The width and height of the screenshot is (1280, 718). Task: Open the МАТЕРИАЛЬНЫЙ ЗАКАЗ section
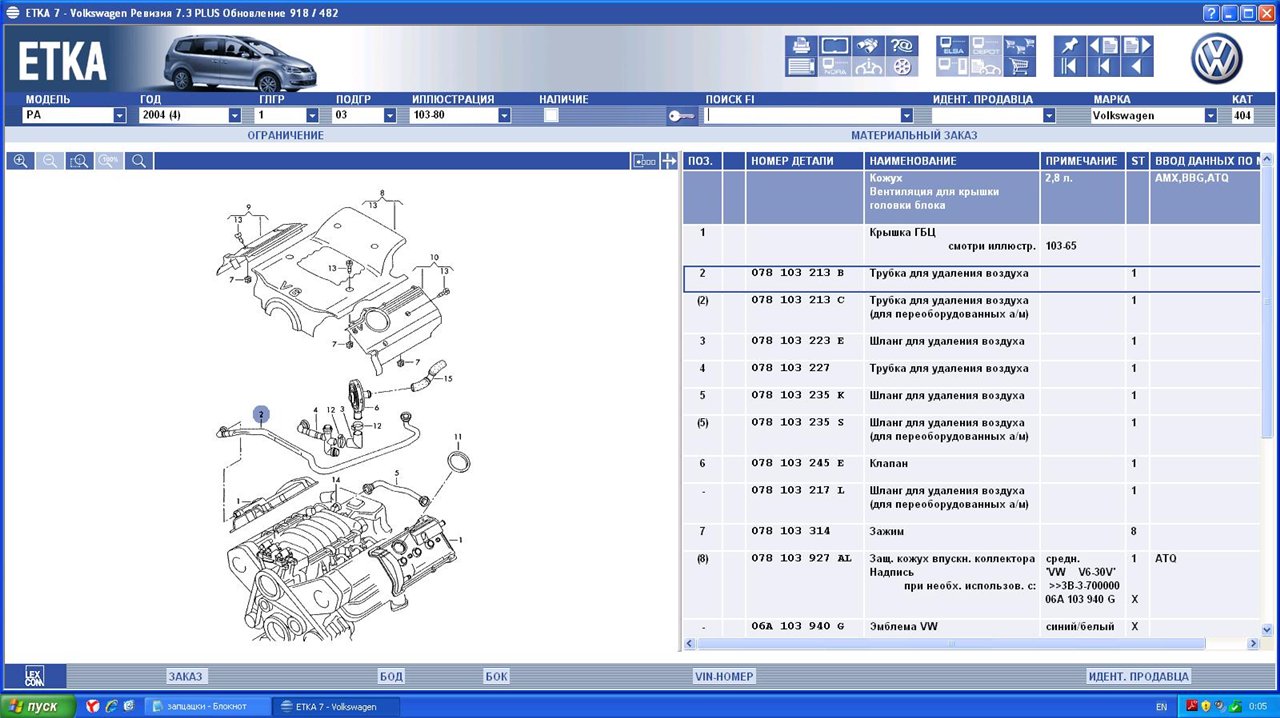point(914,135)
